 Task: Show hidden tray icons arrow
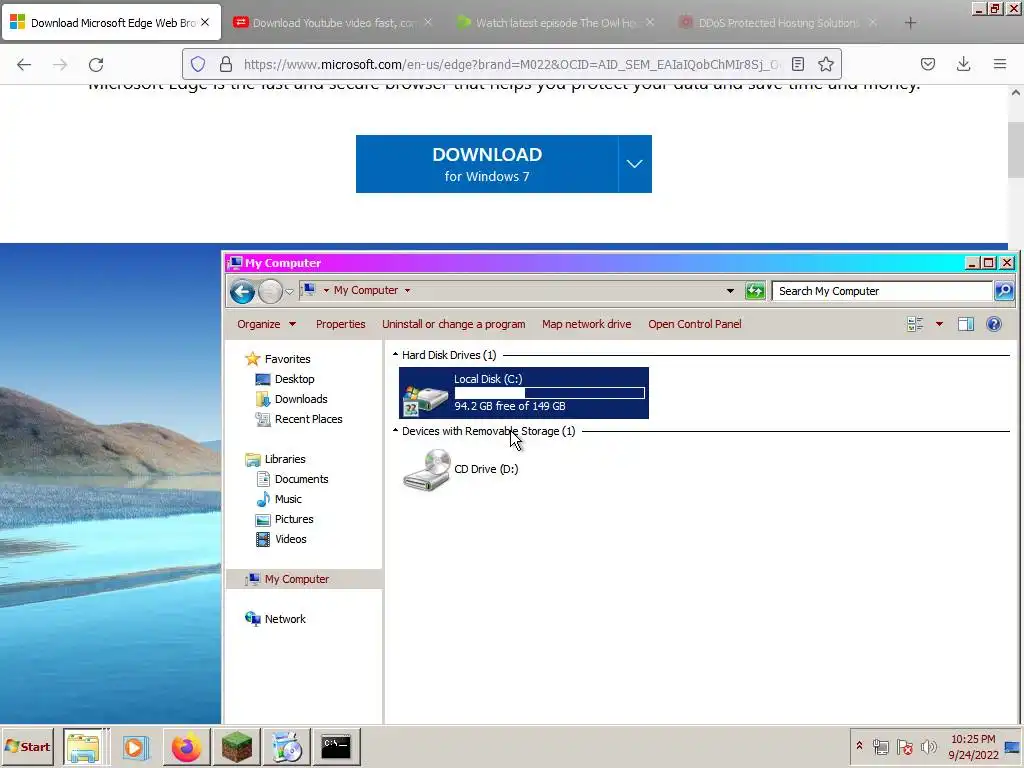(x=859, y=746)
